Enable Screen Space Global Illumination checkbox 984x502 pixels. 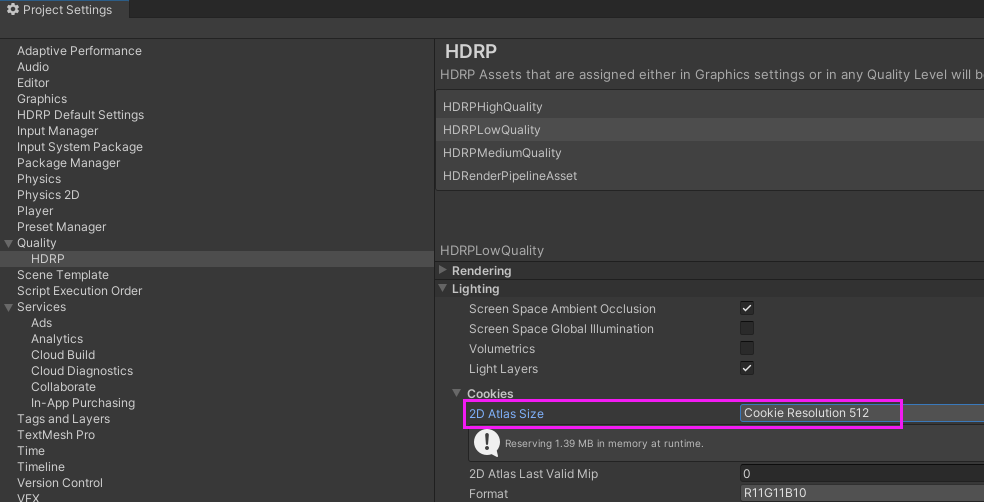point(747,328)
